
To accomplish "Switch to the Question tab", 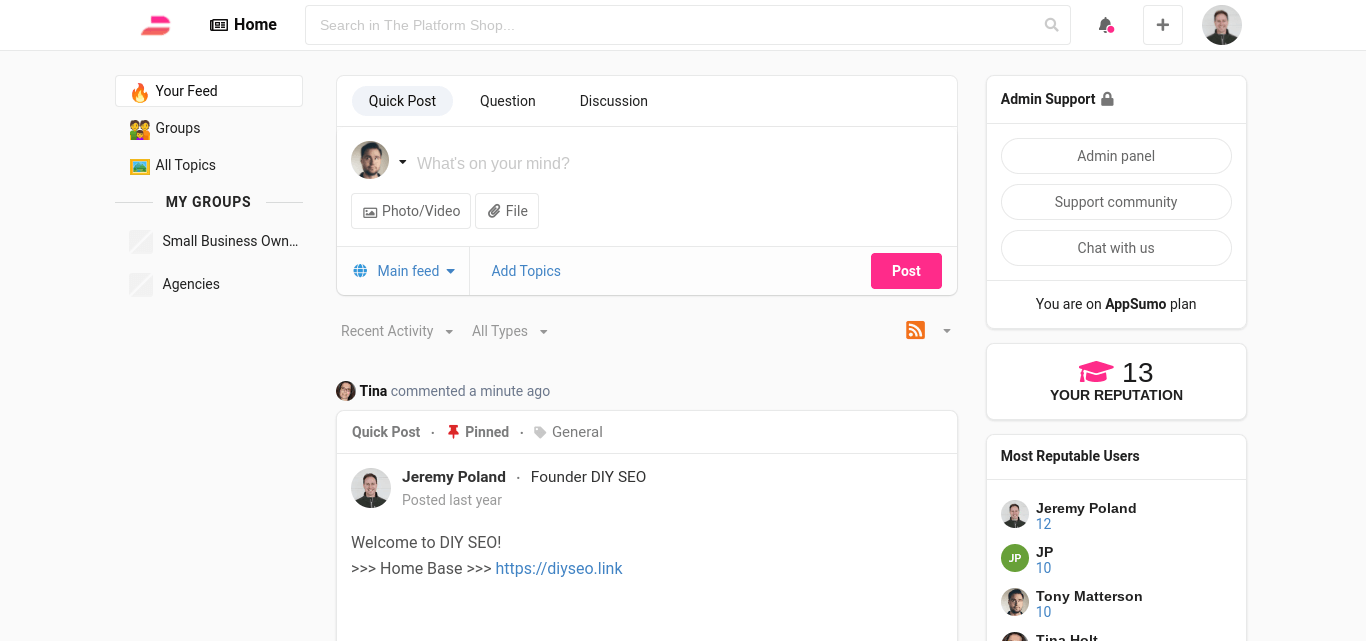I will (507, 100).
